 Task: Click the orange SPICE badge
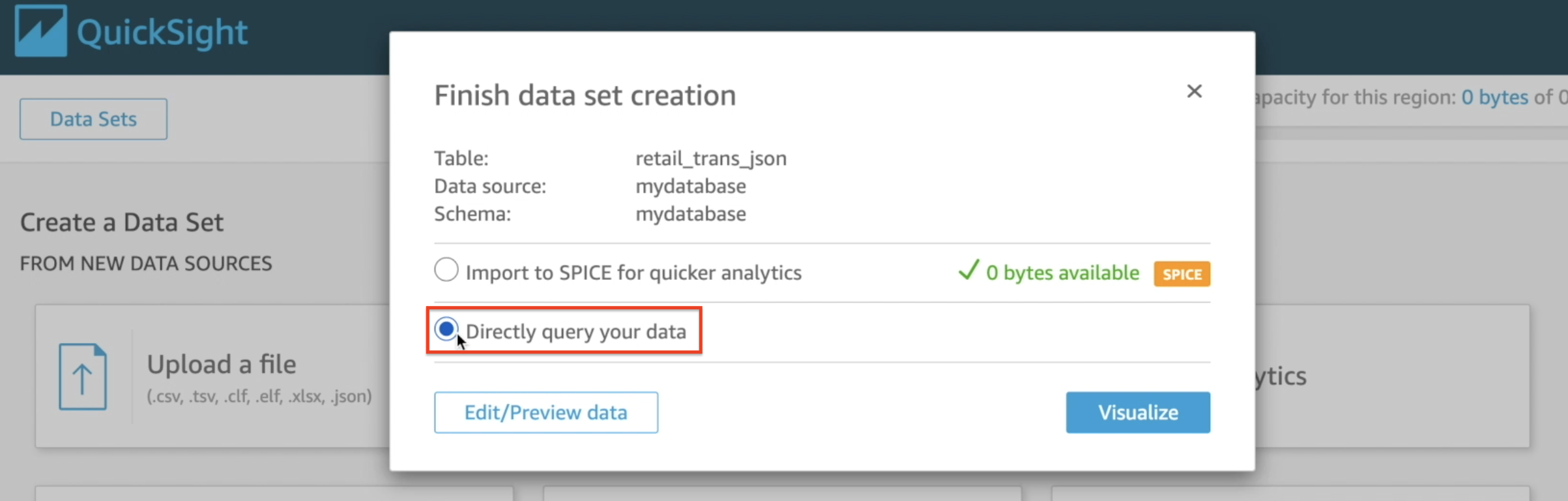(x=1182, y=274)
